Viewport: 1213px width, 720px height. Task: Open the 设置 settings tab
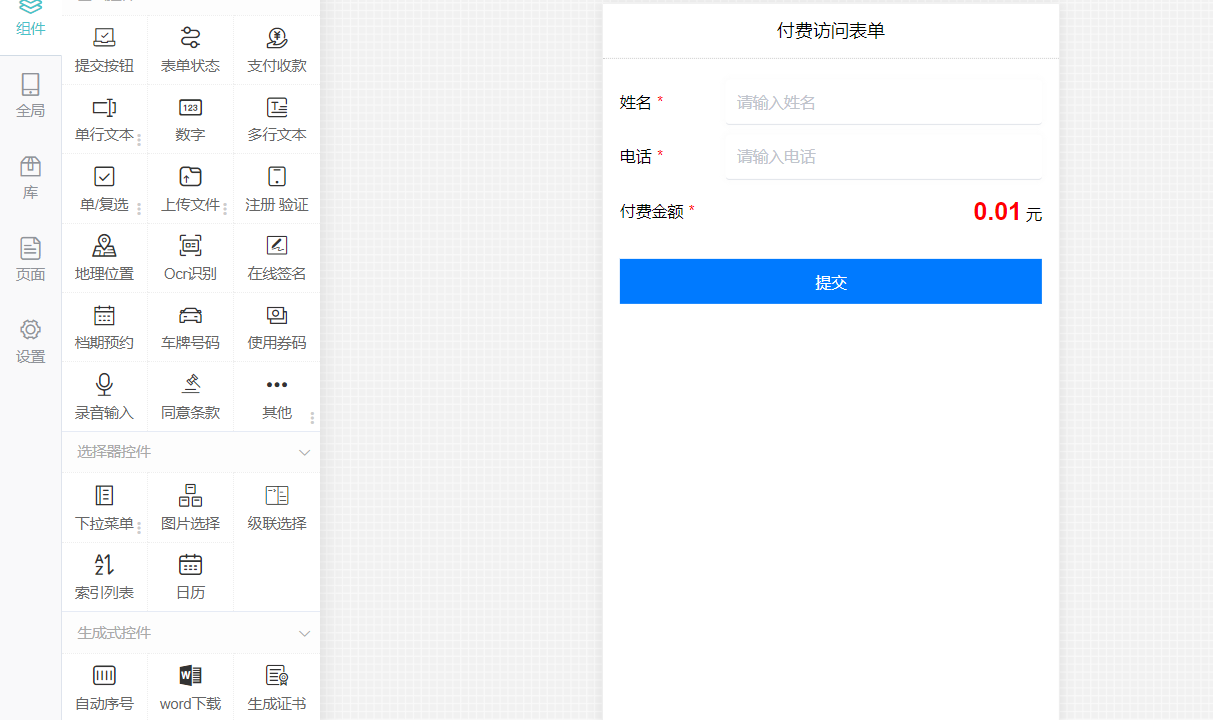coord(31,341)
